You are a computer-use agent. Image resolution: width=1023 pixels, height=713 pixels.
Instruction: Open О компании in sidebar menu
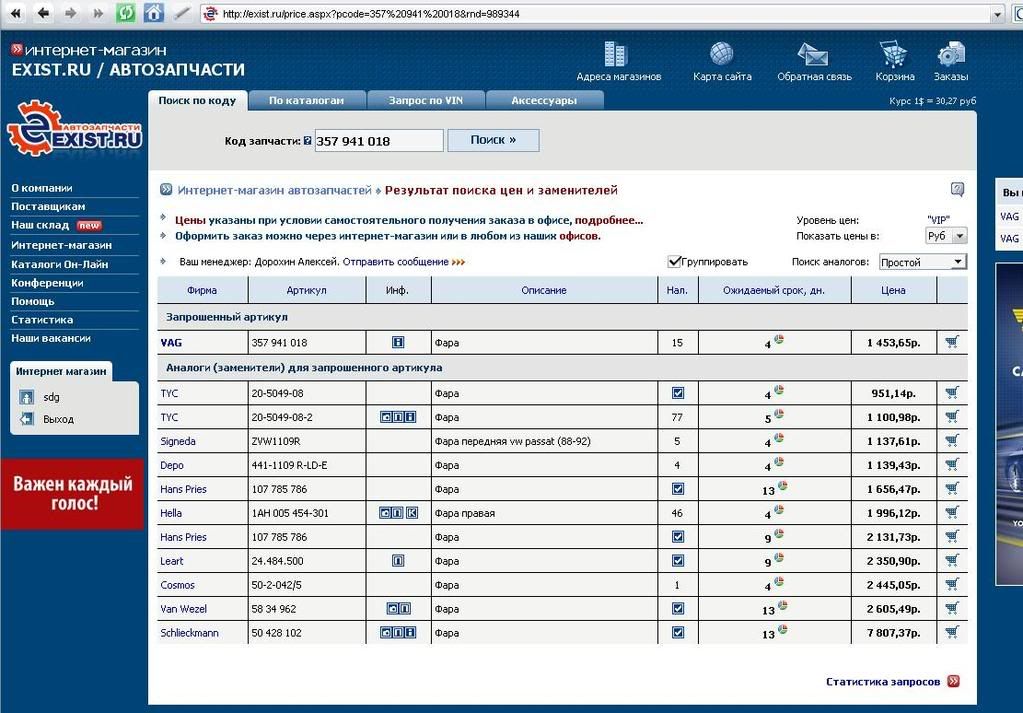(x=42, y=188)
